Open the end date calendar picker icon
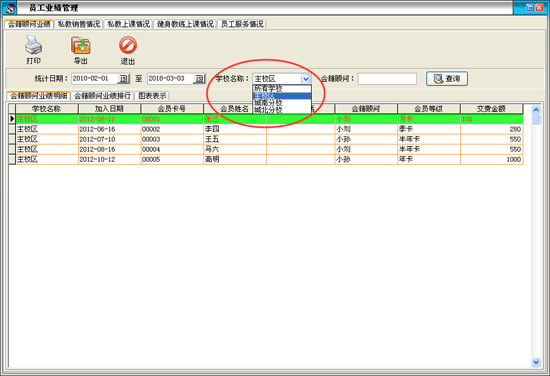The width and height of the screenshot is (550, 376). point(199,79)
